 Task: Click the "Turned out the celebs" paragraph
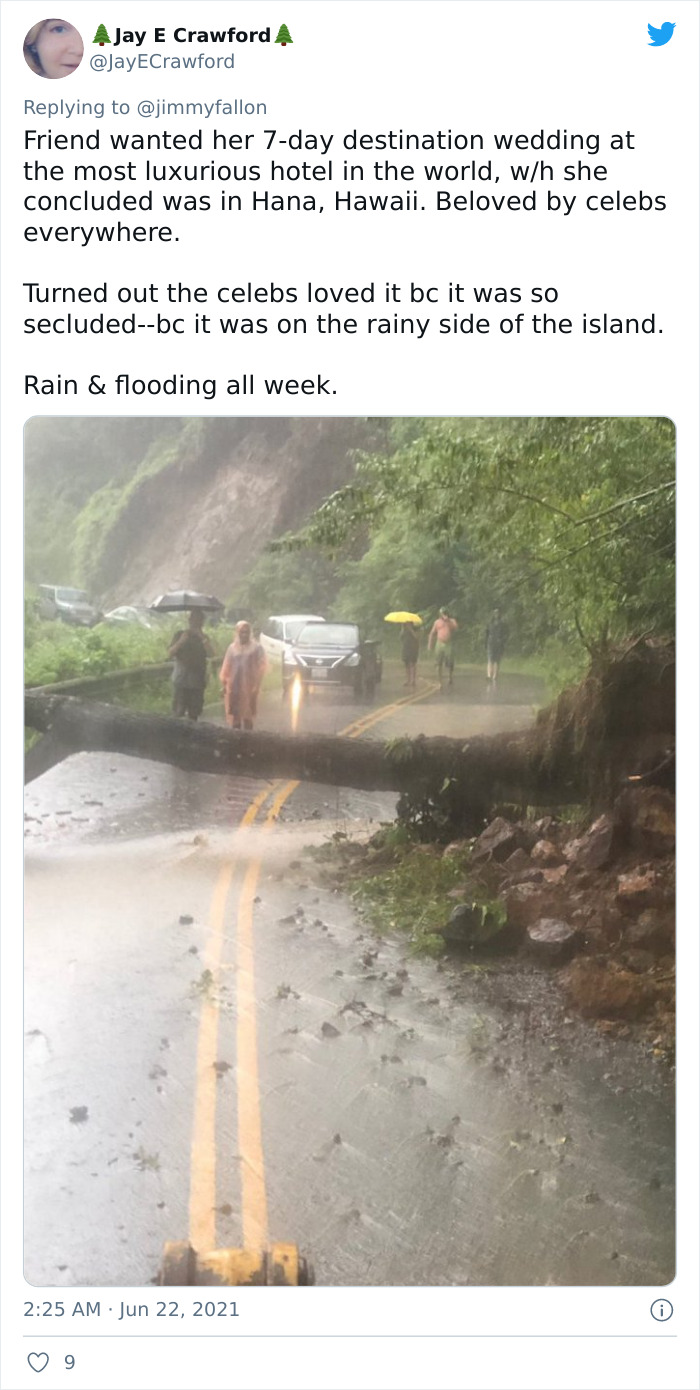pyautogui.click(x=343, y=309)
